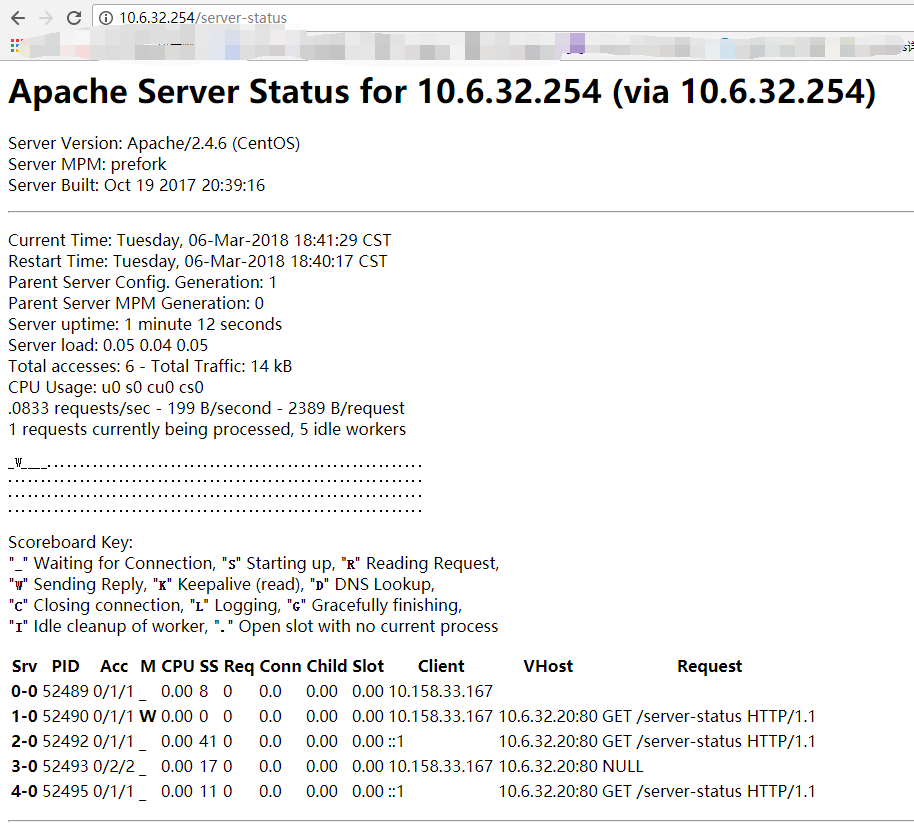Select the "Idle cleanup of worker" key entry
The width and height of the screenshot is (914, 824).
(108, 626)
